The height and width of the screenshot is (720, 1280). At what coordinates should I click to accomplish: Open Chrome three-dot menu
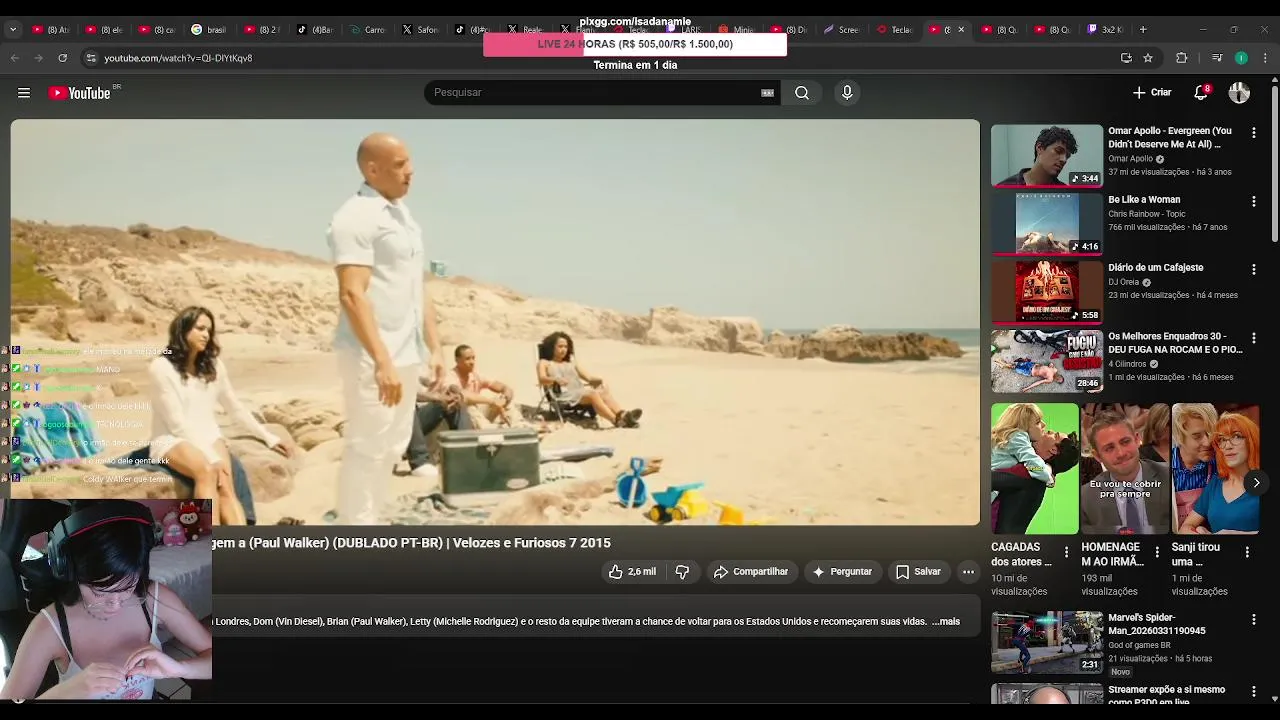pos(1265,58)
